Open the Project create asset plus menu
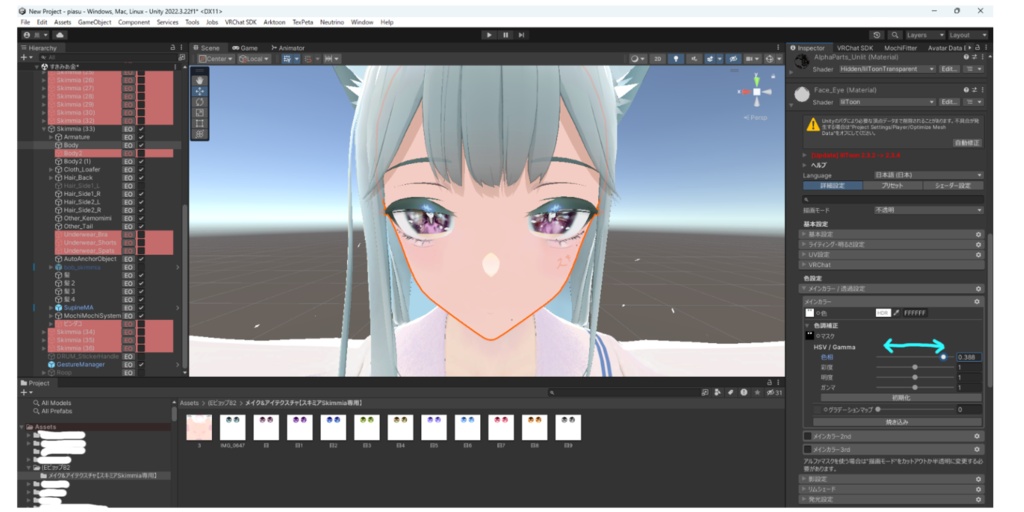Viewport: 1024px width, 512px height. click(x=26, y=392)
